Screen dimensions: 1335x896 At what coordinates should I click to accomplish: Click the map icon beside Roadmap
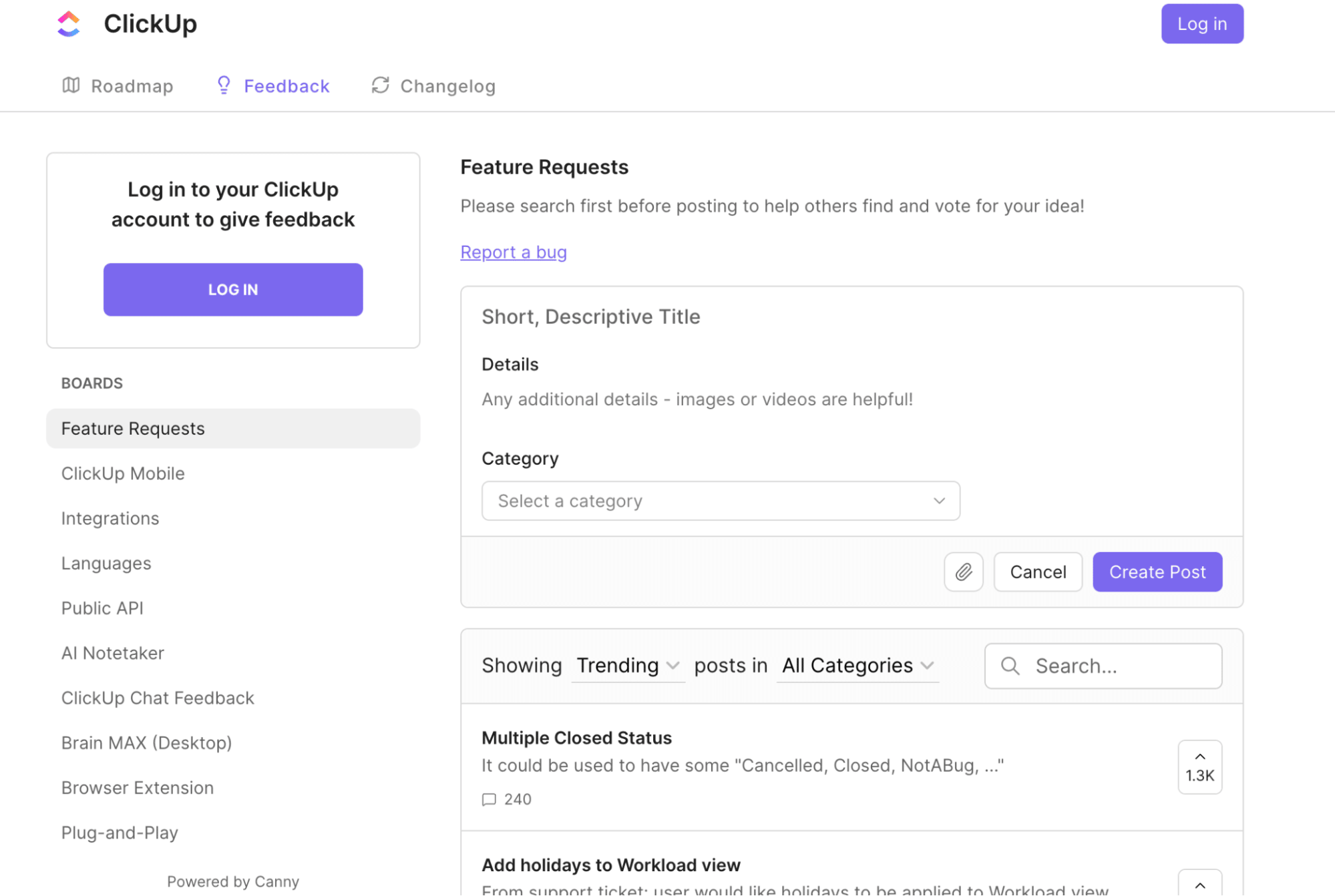tap(71, 85)
